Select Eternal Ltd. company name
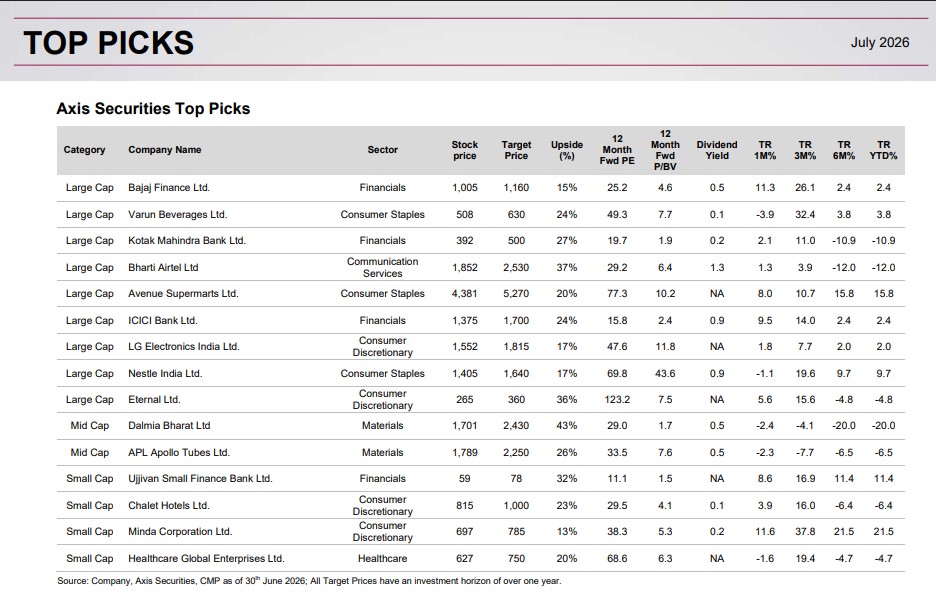The width and height of the screenshot is (936, 602). click(x=154, y=400)
